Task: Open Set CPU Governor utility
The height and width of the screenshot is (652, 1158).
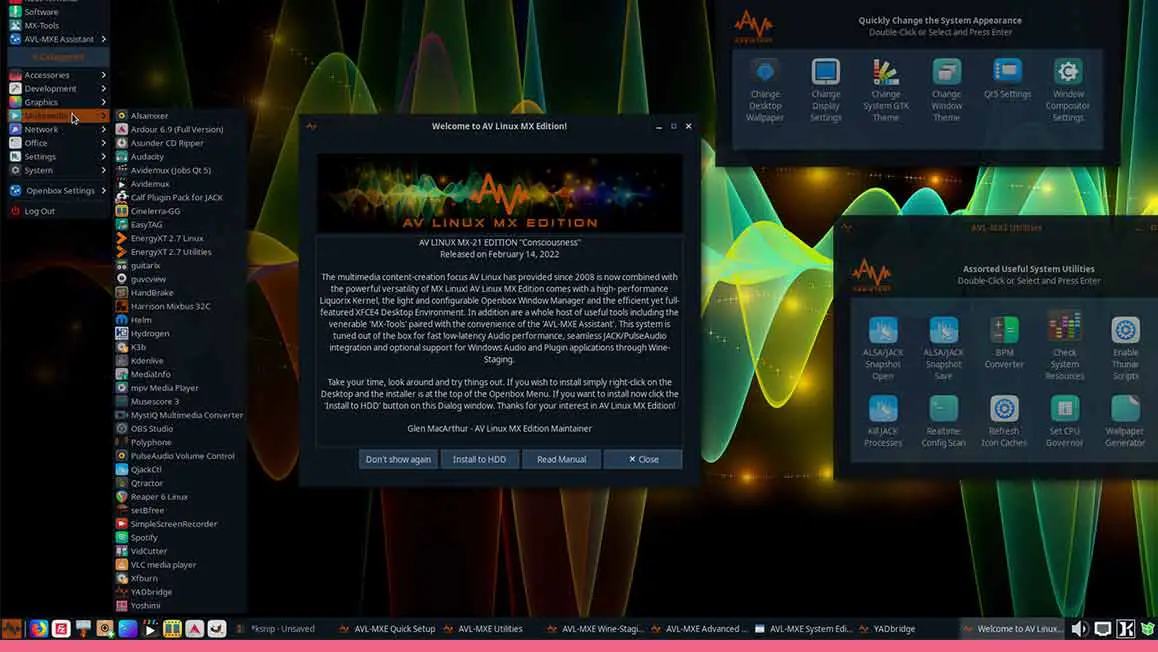Action: click(1064, 409)
